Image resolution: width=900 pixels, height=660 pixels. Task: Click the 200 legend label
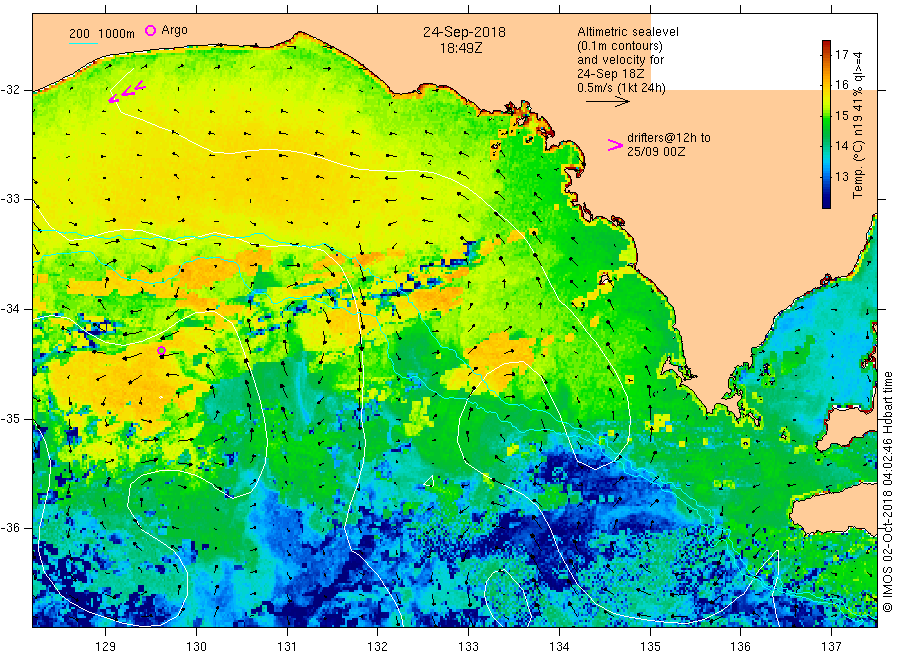click(79, 34)
